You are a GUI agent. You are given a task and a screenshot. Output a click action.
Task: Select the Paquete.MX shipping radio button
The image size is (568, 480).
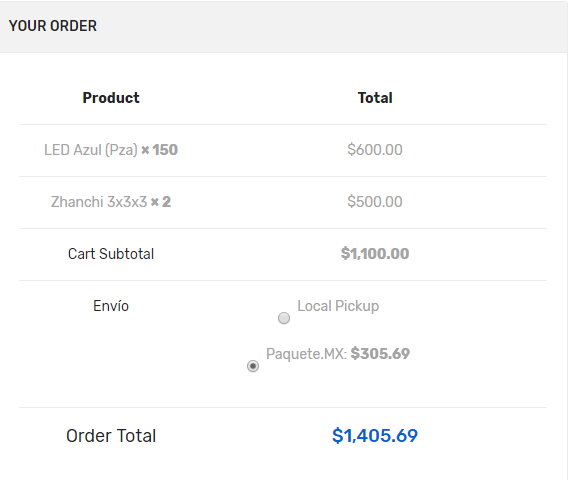(x=253, y=366)
